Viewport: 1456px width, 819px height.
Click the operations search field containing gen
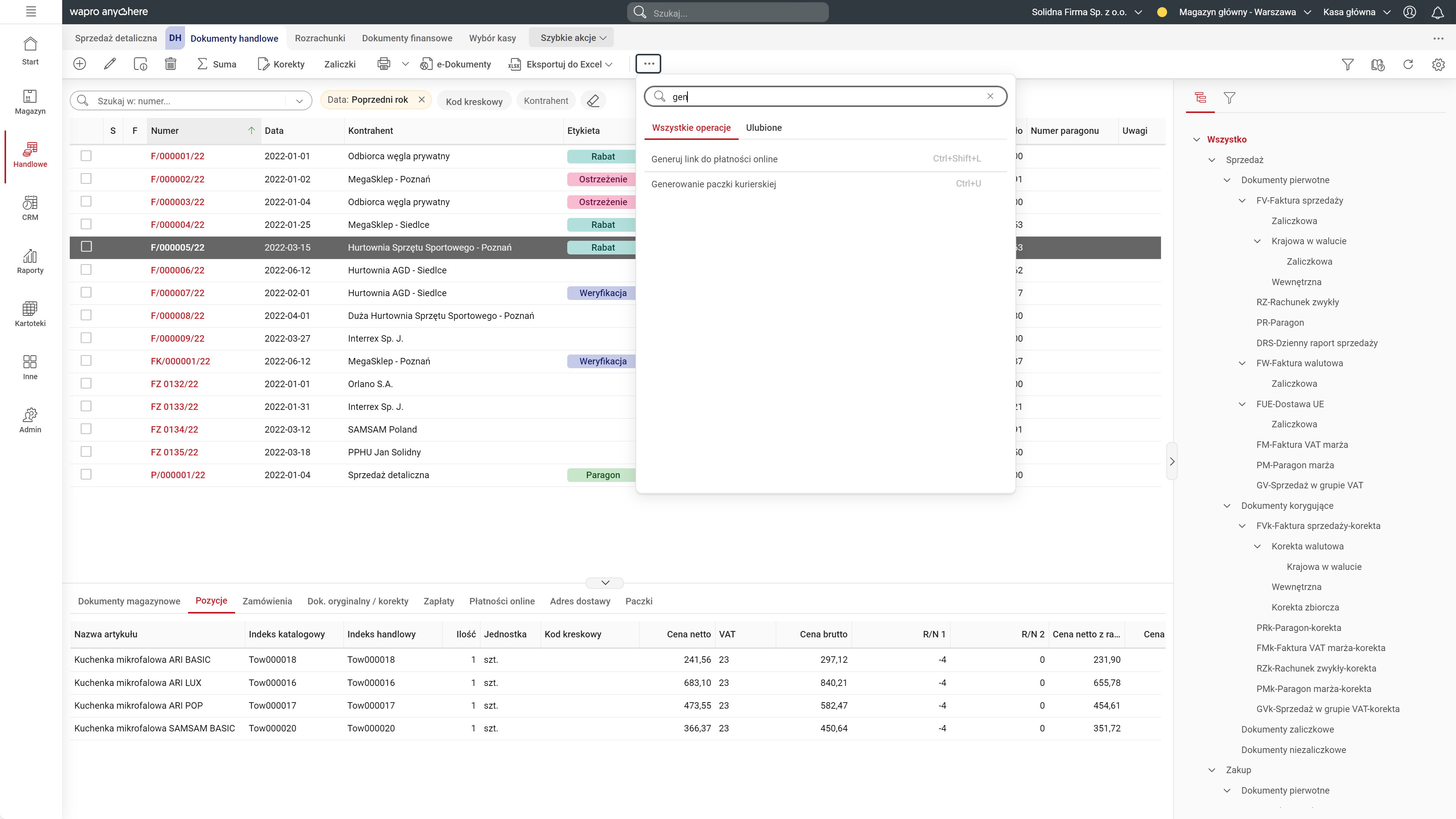[825, 97]
